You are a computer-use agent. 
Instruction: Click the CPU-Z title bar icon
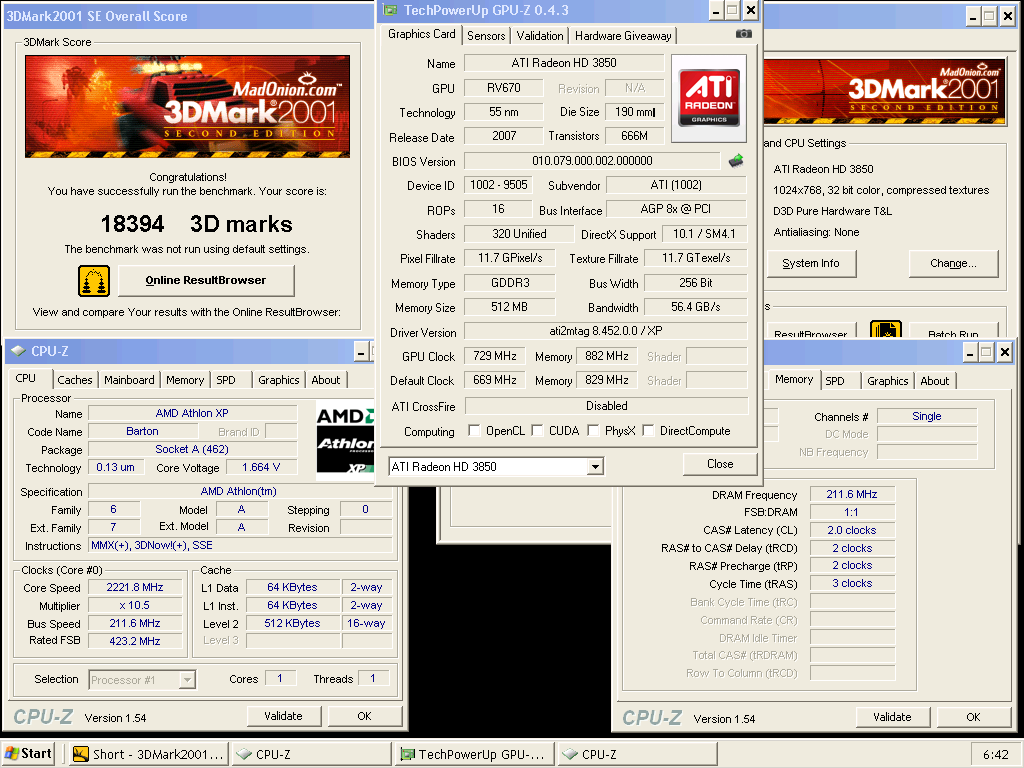tap(18, 351)
